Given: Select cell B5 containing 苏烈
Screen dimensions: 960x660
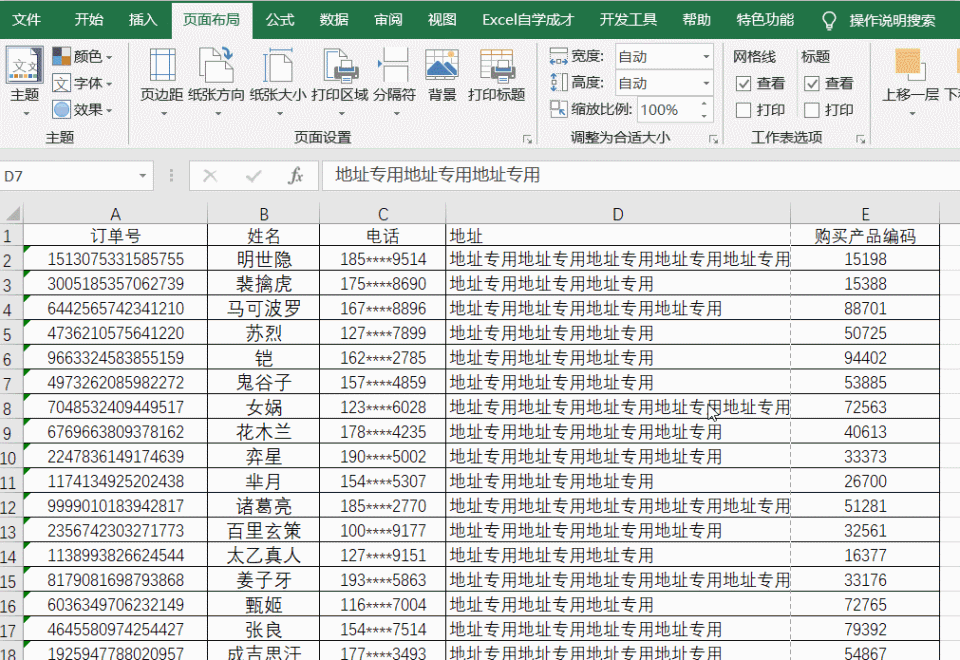Looking at the screenshot, I should 263,334.
